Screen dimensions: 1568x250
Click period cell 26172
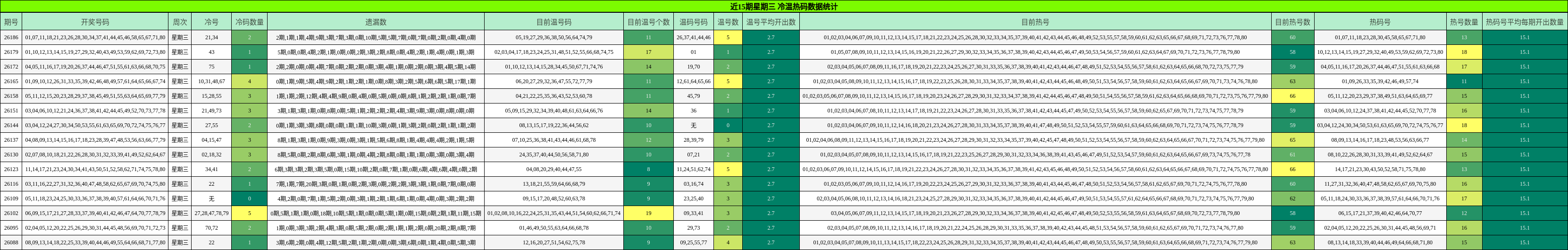click(11, 67)
